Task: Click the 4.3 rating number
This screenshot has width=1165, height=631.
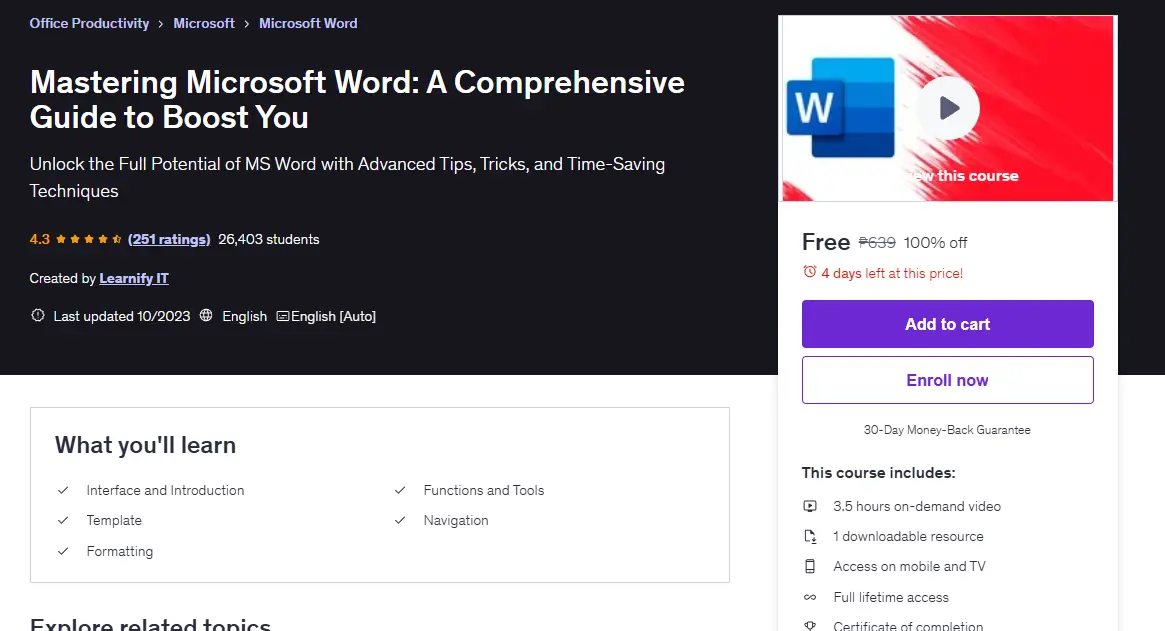Action: click(39, 239)
